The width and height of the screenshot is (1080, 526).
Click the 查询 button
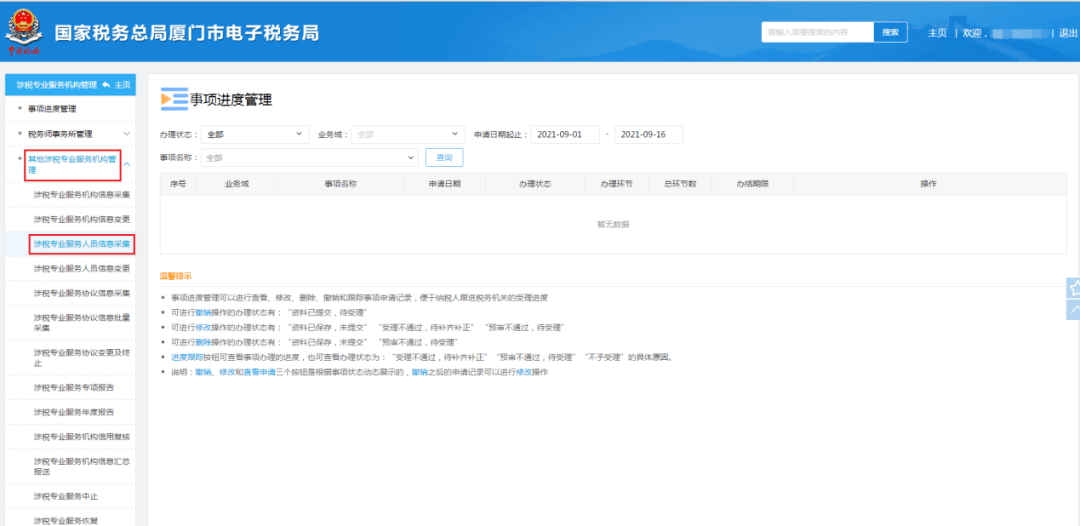click(x=444, y=158)
